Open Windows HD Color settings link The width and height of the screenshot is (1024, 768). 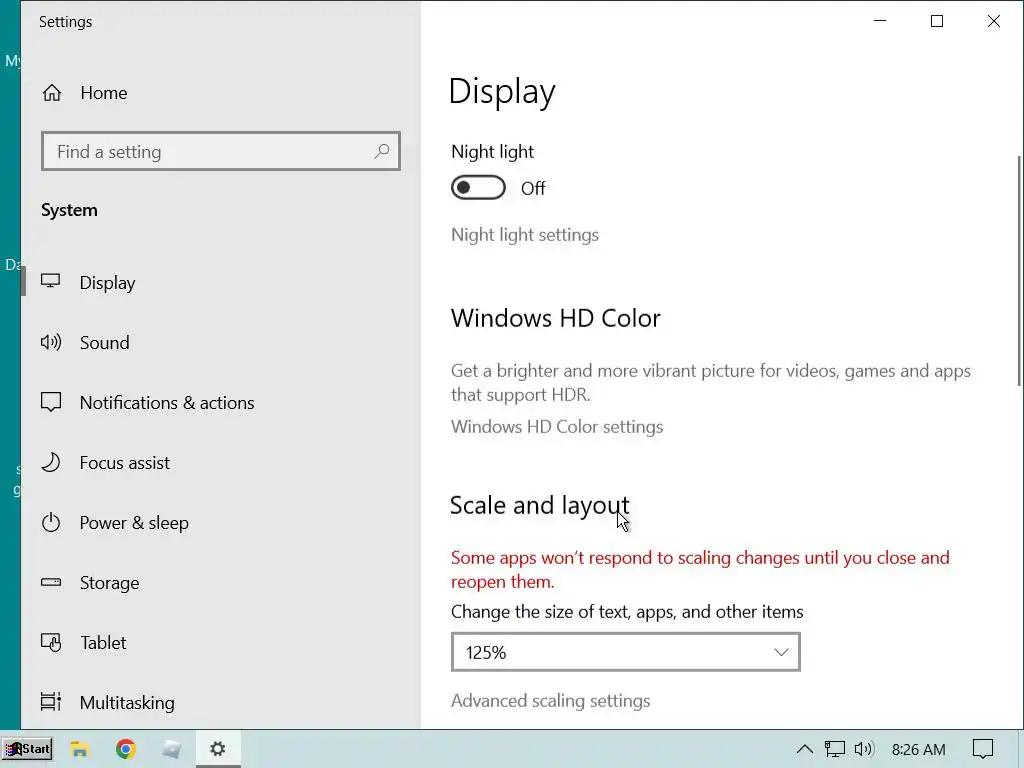[556, 426]
